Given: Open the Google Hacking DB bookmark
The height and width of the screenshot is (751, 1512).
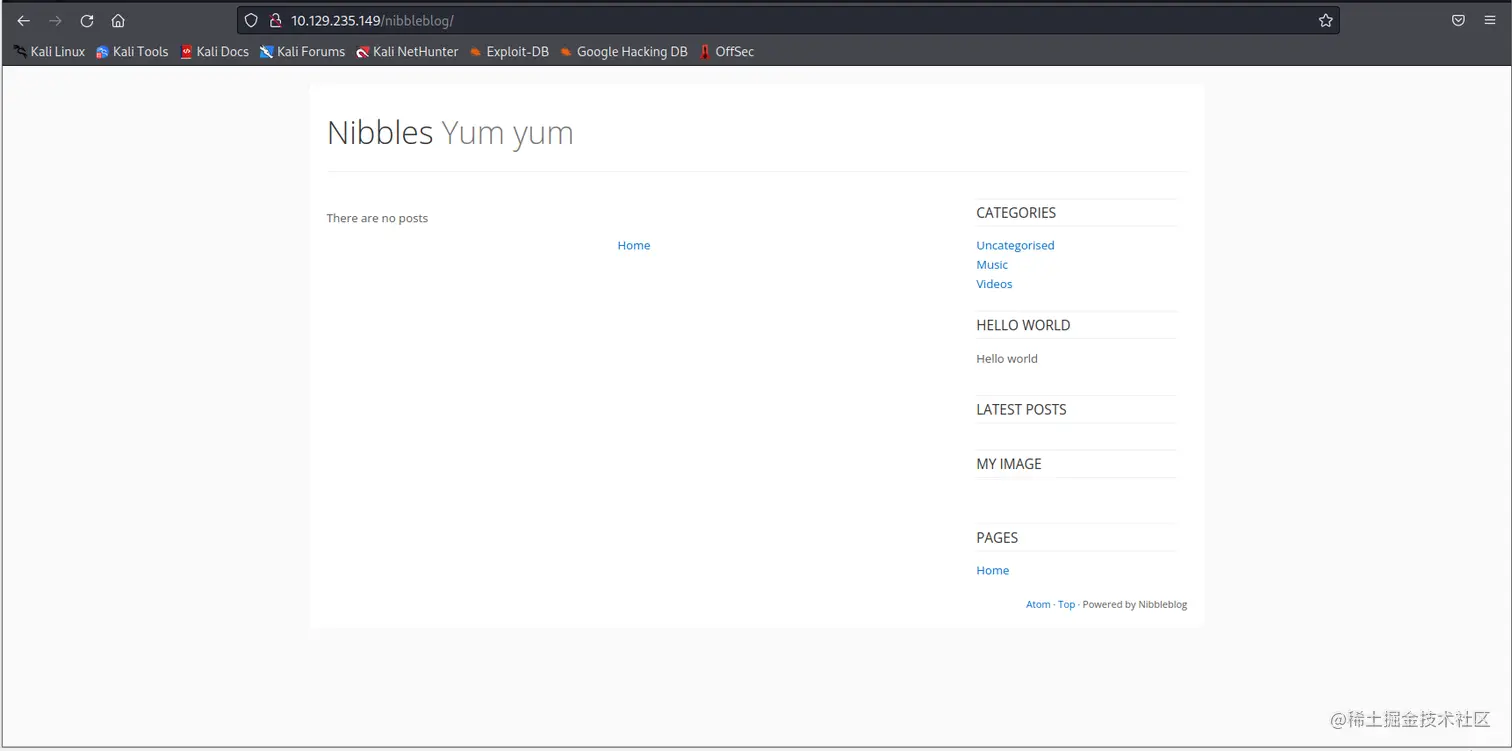Looking at the screenshot, I should [623, 52].
